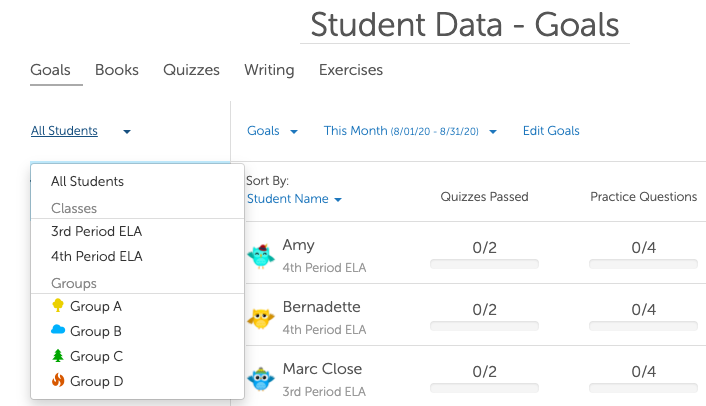Select All Students in the dropdown list
The width and height of the screenshot is (706, 406).
pyautogui.click(x=88, y=181)
